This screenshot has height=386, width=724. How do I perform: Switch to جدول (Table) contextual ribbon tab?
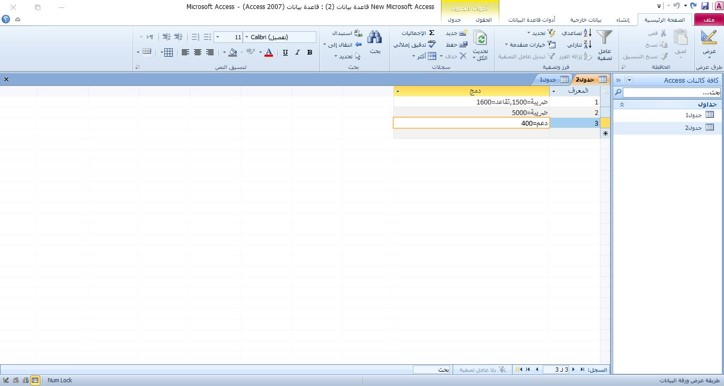tap(454, 20)
